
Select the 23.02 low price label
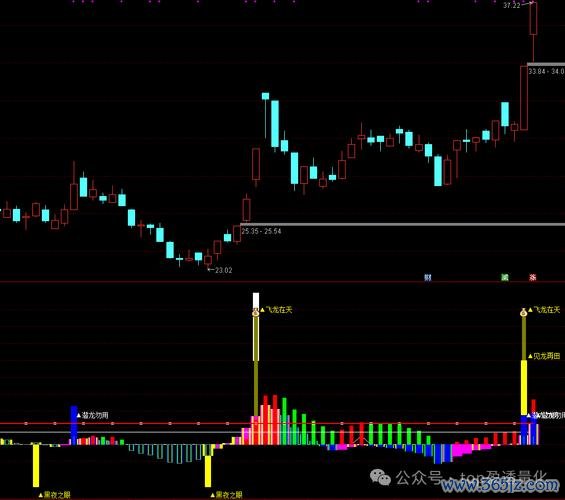pos(224,270)
